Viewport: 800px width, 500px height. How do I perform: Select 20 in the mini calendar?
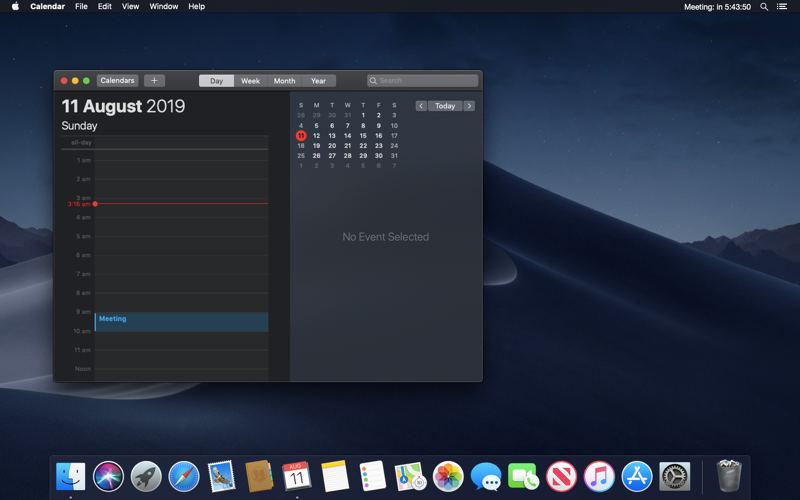[x=332, y=146]
